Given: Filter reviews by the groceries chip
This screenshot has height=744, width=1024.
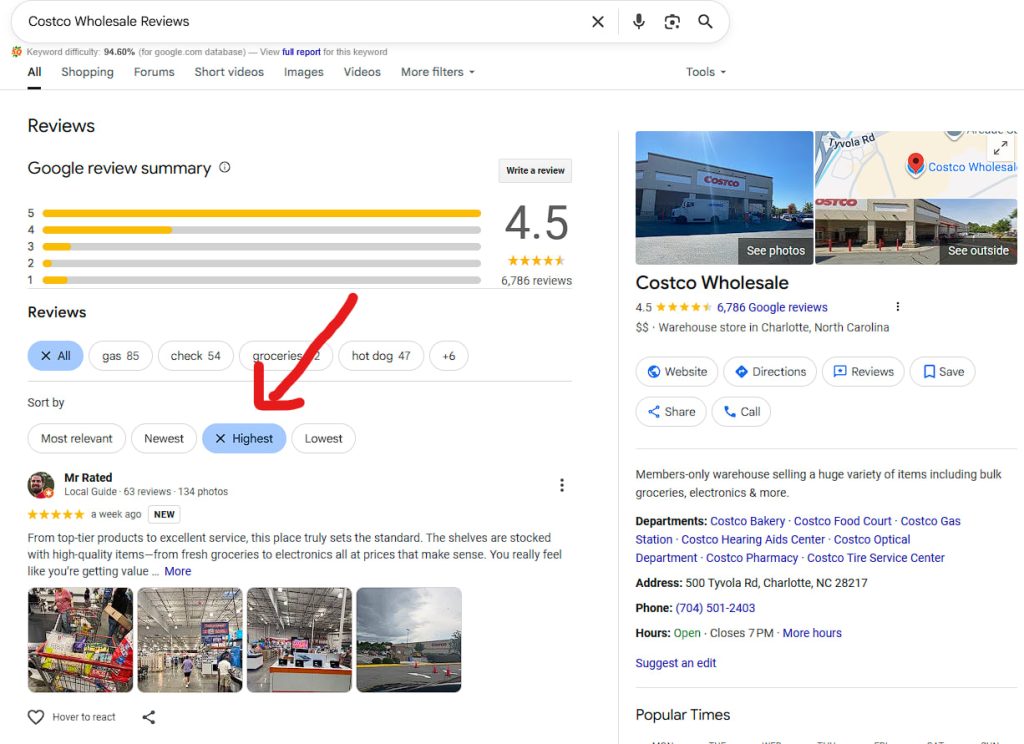Looking at the screenshot, I should tap(286, 356).
